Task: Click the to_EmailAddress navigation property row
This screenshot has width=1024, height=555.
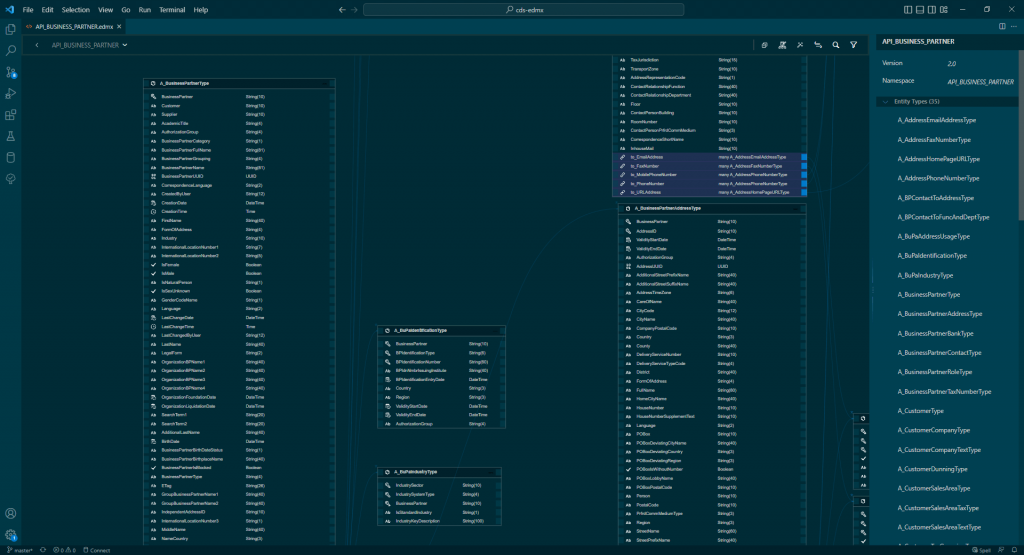Action: pos(709,157)
